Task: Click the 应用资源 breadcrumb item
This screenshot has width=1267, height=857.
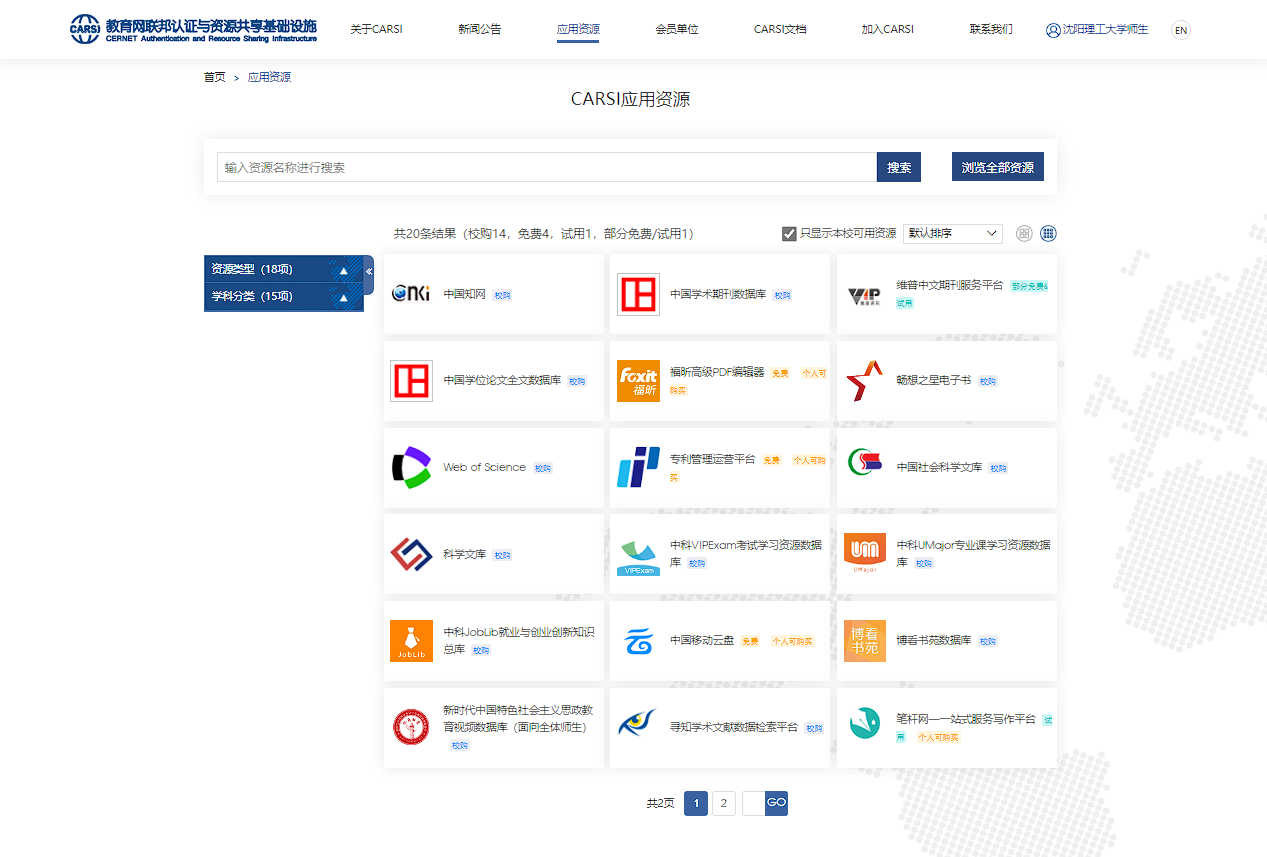Action: coord(269,77)
